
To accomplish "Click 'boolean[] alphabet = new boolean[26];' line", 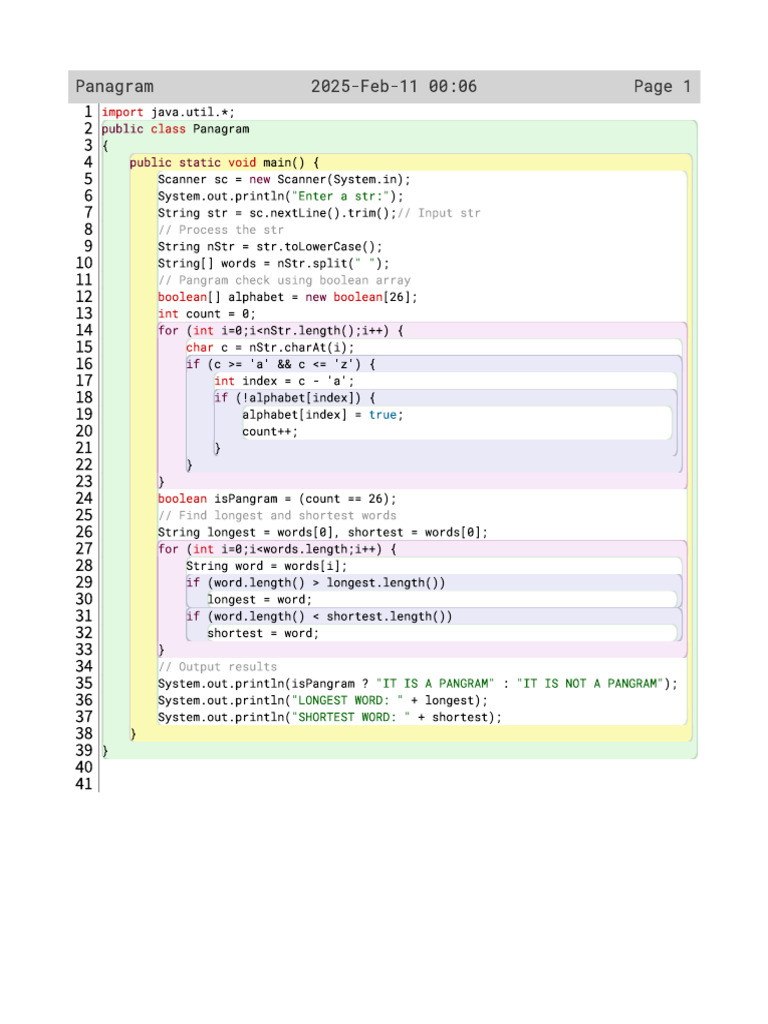I will tap(287, 297).
